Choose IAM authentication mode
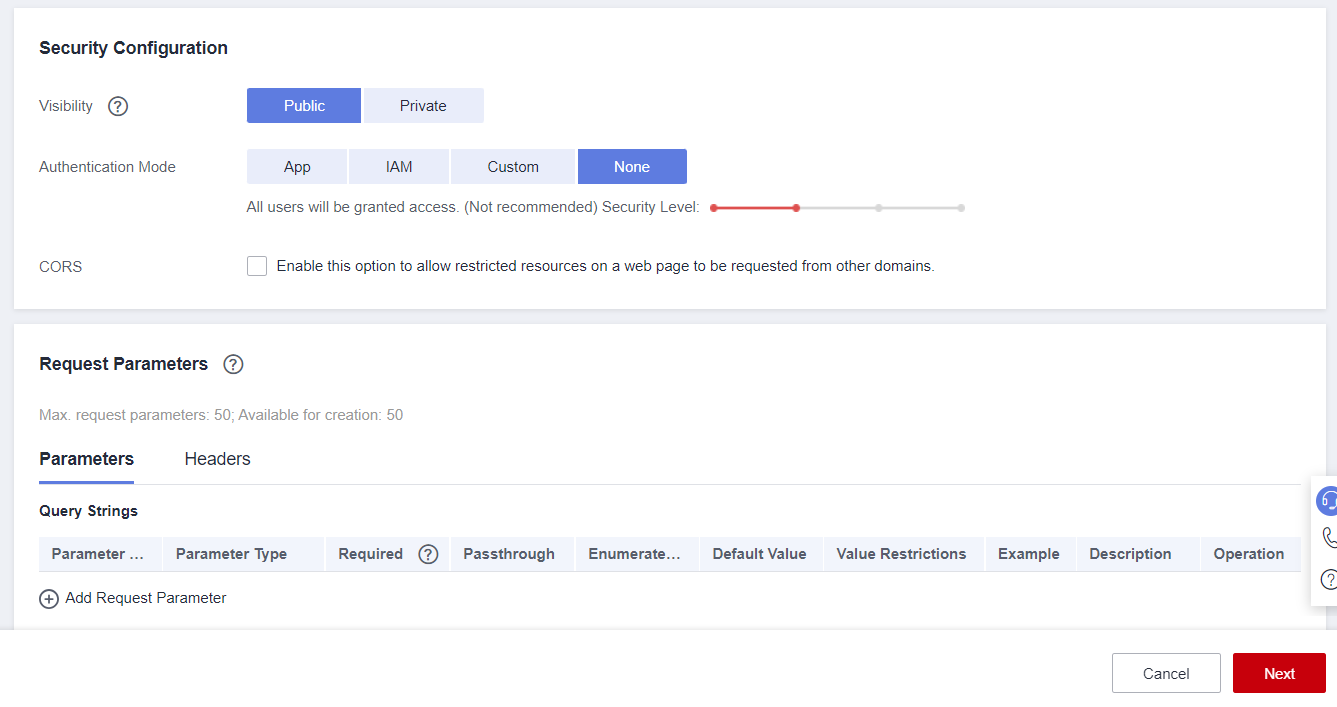 point(399,167)
